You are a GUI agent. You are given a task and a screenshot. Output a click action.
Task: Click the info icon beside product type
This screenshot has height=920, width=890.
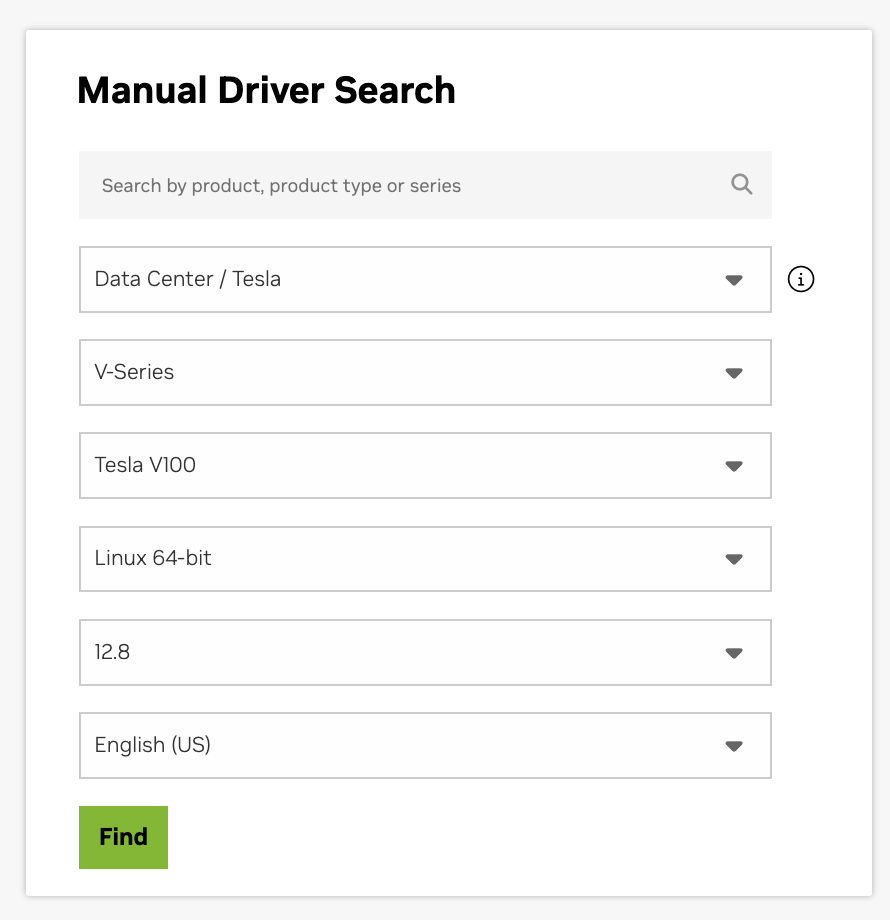click(801, 280)
